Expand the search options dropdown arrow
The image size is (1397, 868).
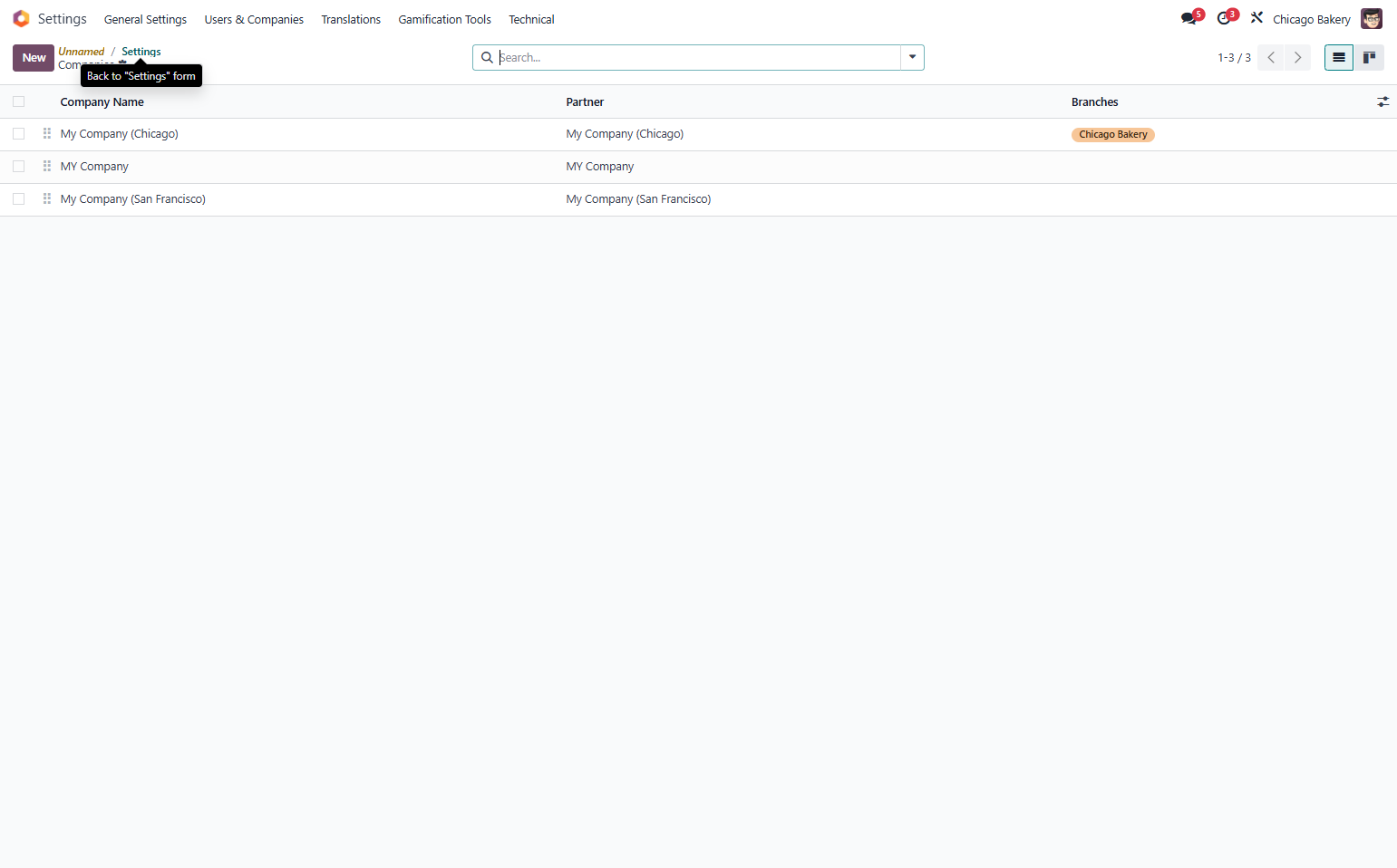tap(912, 58)
